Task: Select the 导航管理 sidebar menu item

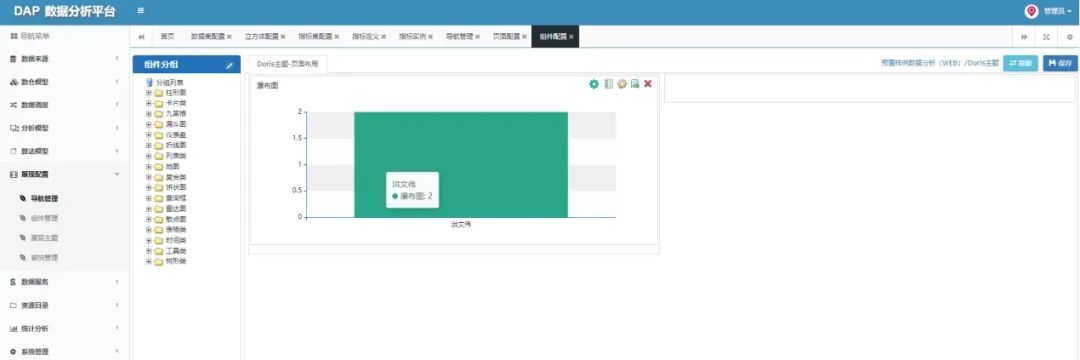Action: 44,198
